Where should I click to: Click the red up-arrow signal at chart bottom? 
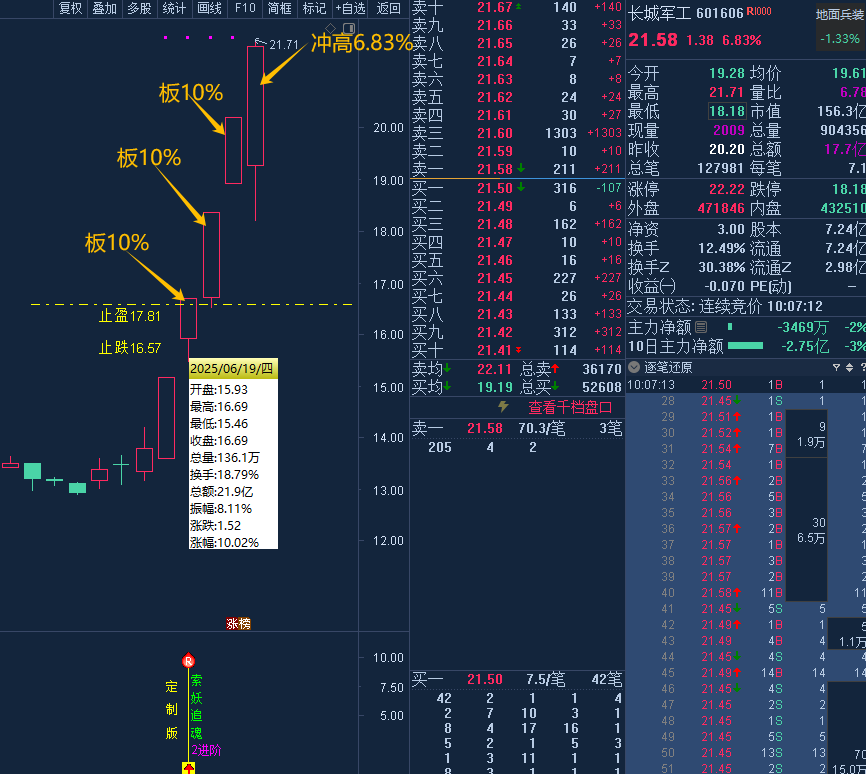[x=188, y=768]
